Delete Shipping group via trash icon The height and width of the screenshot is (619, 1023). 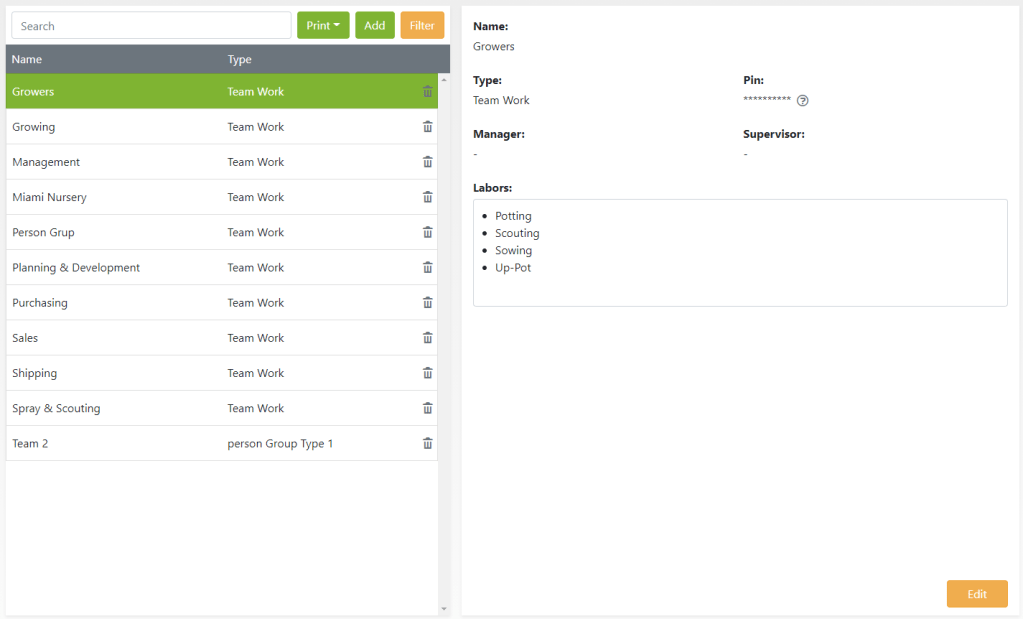(x=428, y=373)
